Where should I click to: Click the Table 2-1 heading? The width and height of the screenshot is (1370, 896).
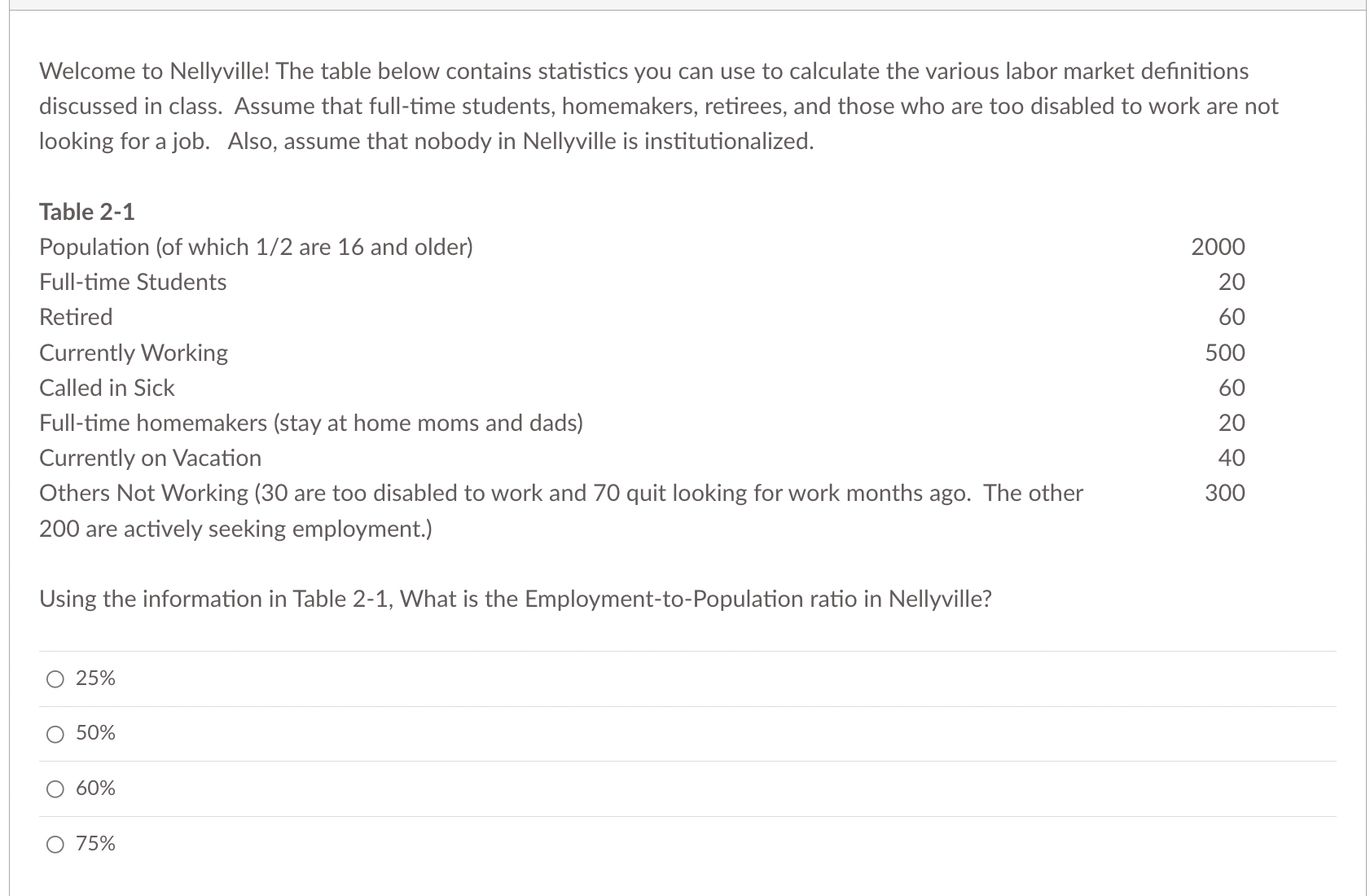(87, 212)
